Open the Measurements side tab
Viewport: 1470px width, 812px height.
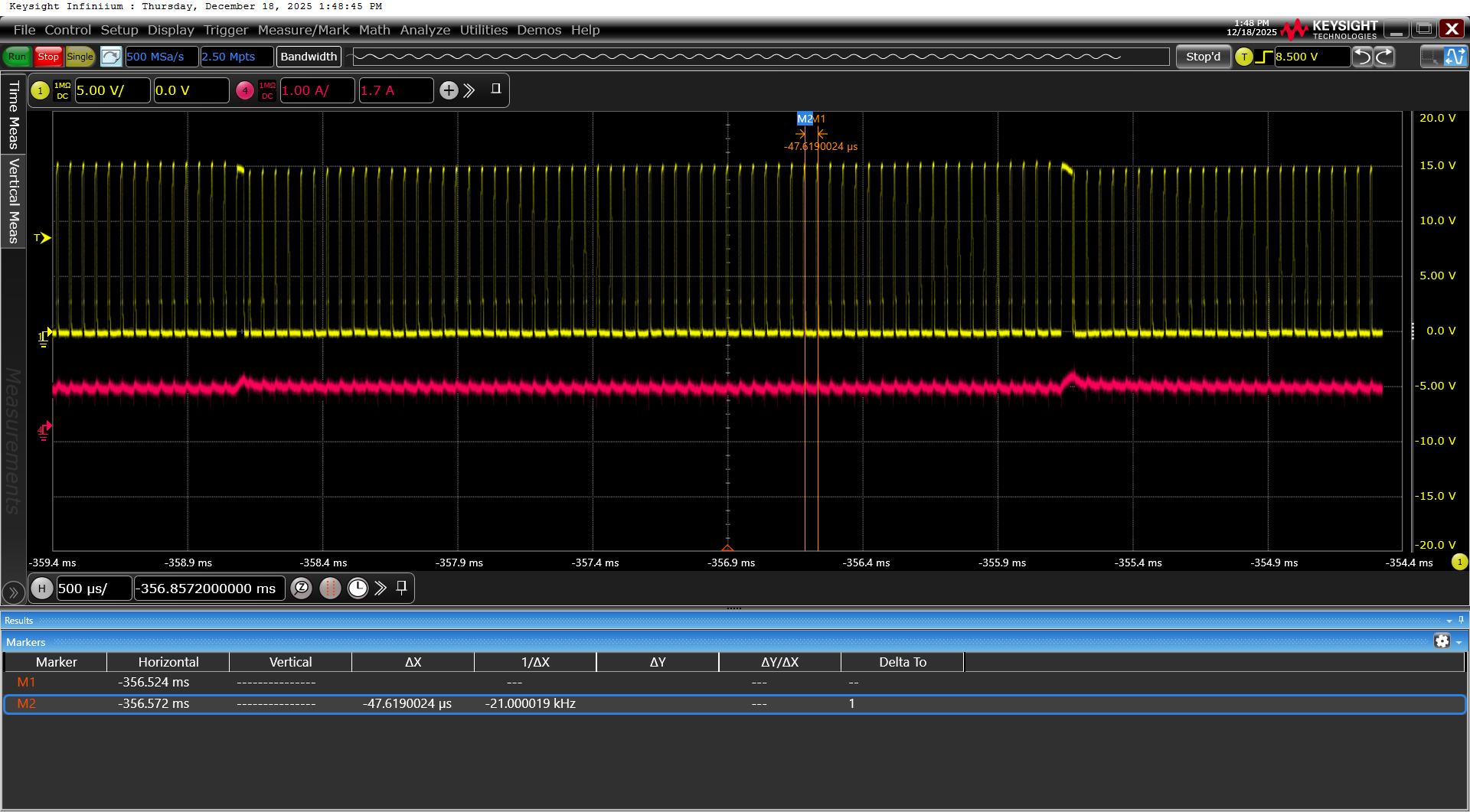click(13, 440)
